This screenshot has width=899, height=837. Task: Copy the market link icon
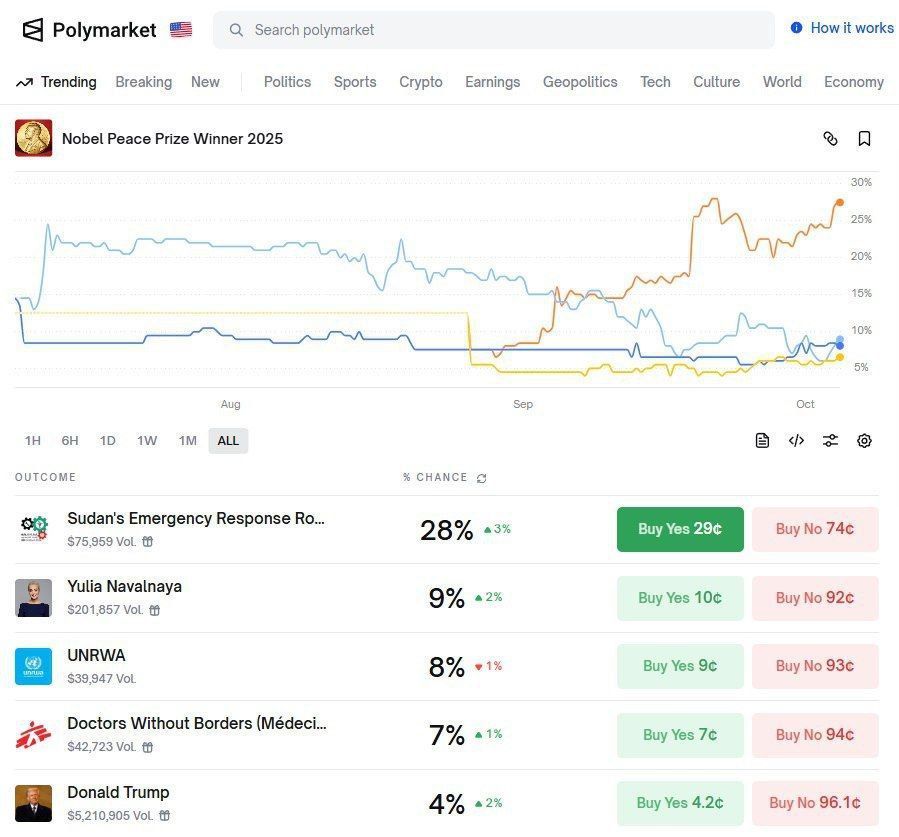[830, 139]
